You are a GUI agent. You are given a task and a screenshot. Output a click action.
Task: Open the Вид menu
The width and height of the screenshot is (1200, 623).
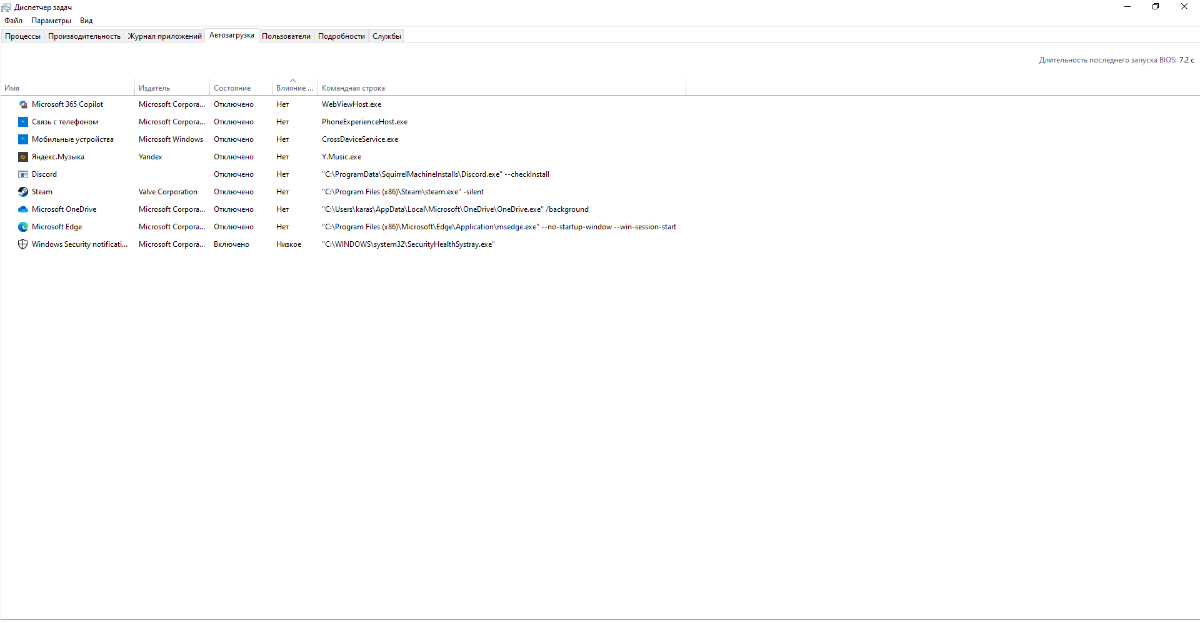coord(87,20)
